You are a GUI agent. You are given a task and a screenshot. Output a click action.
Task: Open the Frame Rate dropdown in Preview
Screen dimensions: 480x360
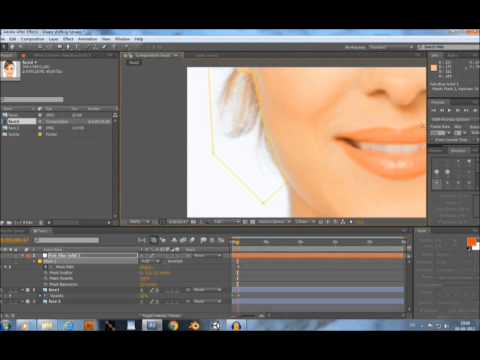(440, 133)
